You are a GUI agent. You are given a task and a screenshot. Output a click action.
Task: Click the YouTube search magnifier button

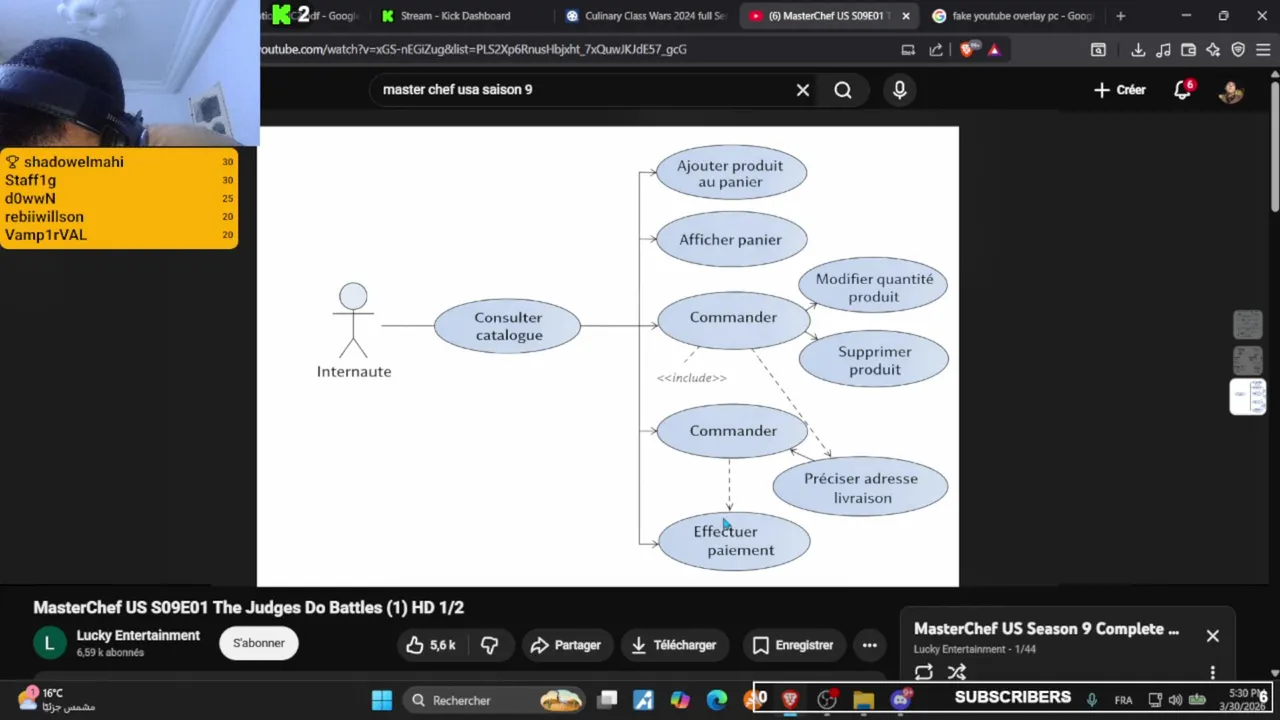843,90
